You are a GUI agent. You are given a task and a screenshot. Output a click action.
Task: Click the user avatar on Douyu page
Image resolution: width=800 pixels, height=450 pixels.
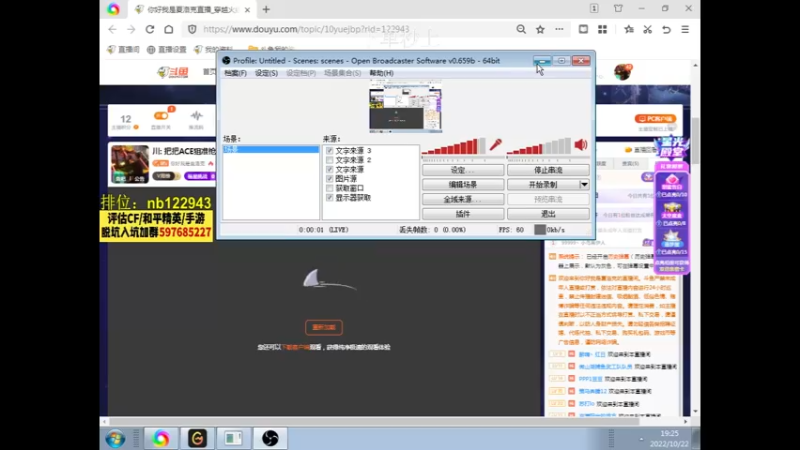(622, 72)
